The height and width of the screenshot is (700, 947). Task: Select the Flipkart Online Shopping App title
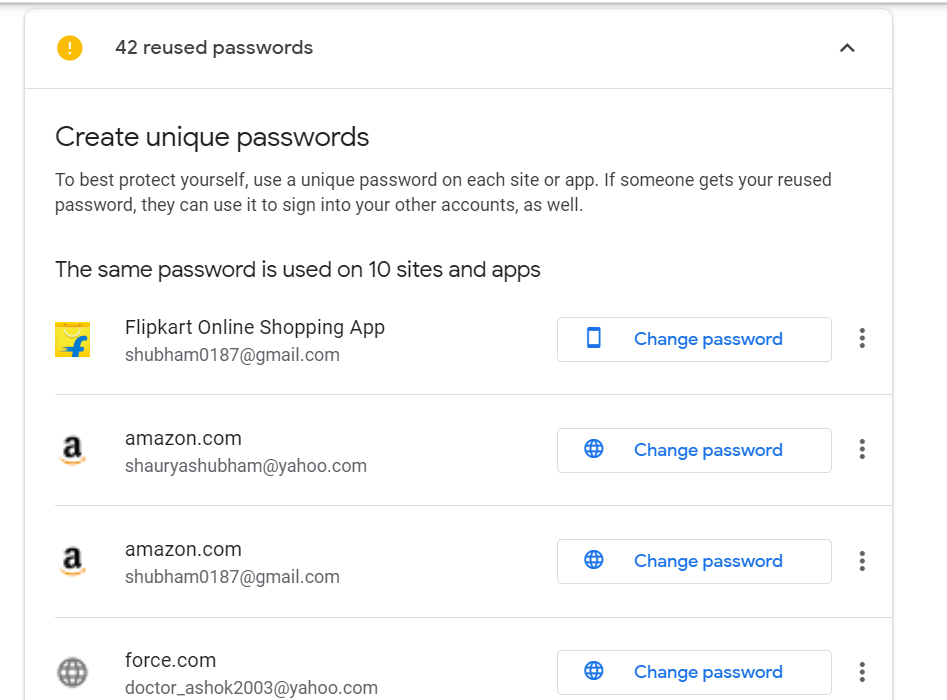click(x=255, y=328)
